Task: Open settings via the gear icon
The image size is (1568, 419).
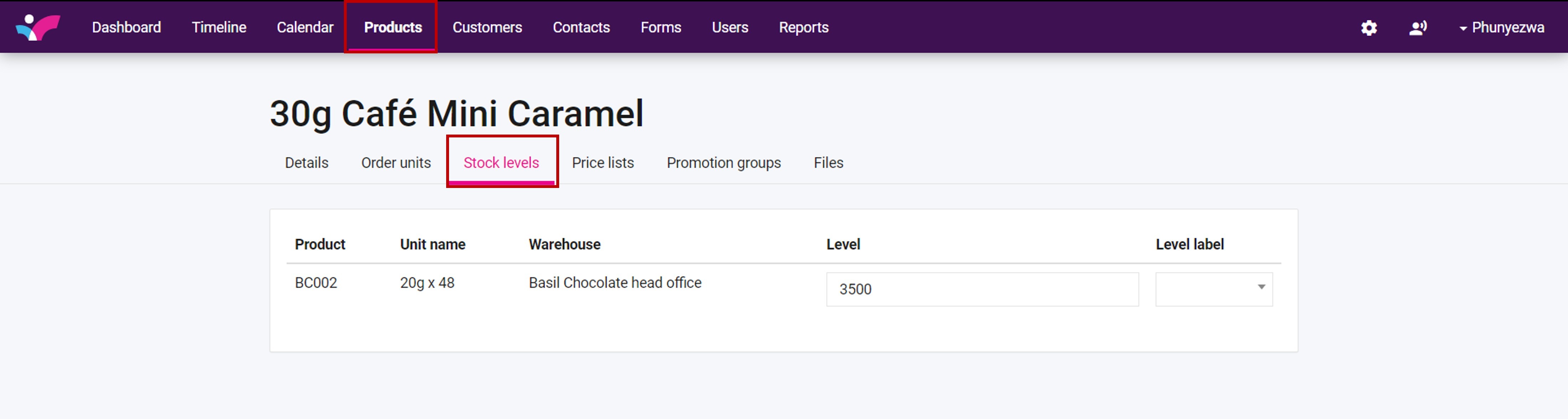Action: (1369, 28)
